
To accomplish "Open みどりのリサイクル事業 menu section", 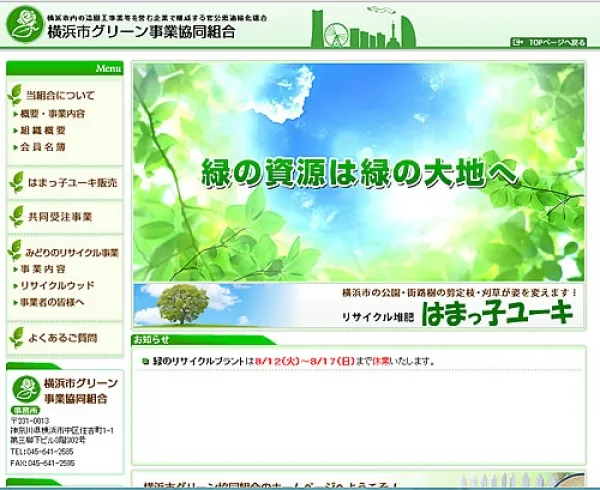I will pos(72,253).
